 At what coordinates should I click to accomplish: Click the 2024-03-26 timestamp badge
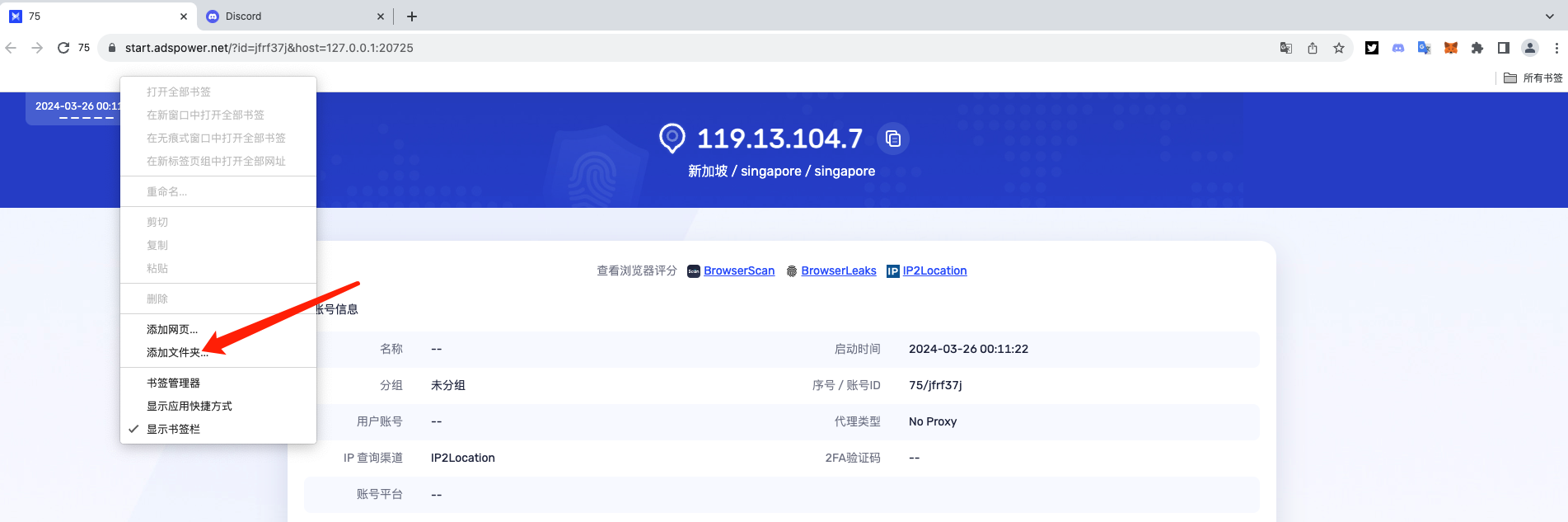[73, 109]
